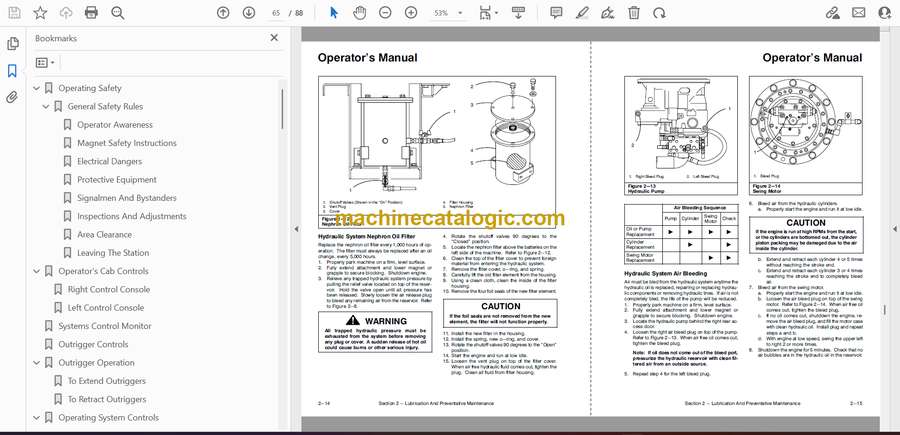Go to To Retract Outriggers bookmark
Image resolution: width=900 pixels, height=435 pixels.
pos(107,399)
